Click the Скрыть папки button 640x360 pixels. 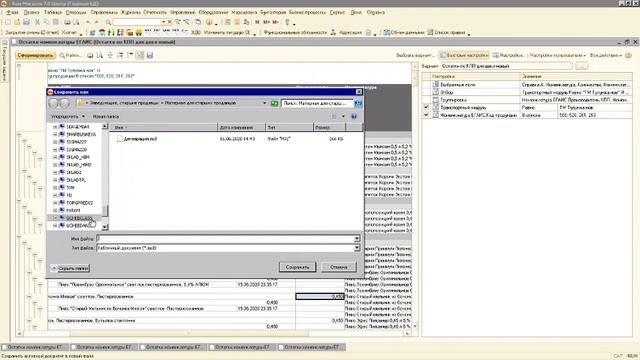tap(70, 268)
